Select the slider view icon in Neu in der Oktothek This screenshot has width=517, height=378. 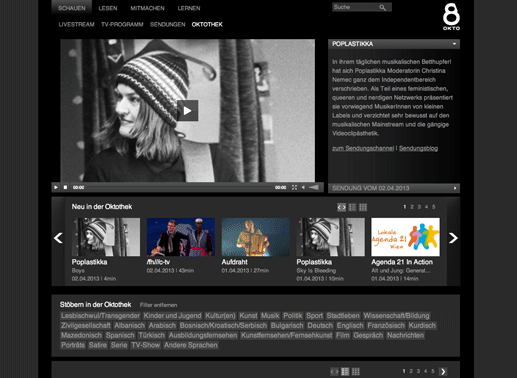click(x=342, y=207)
